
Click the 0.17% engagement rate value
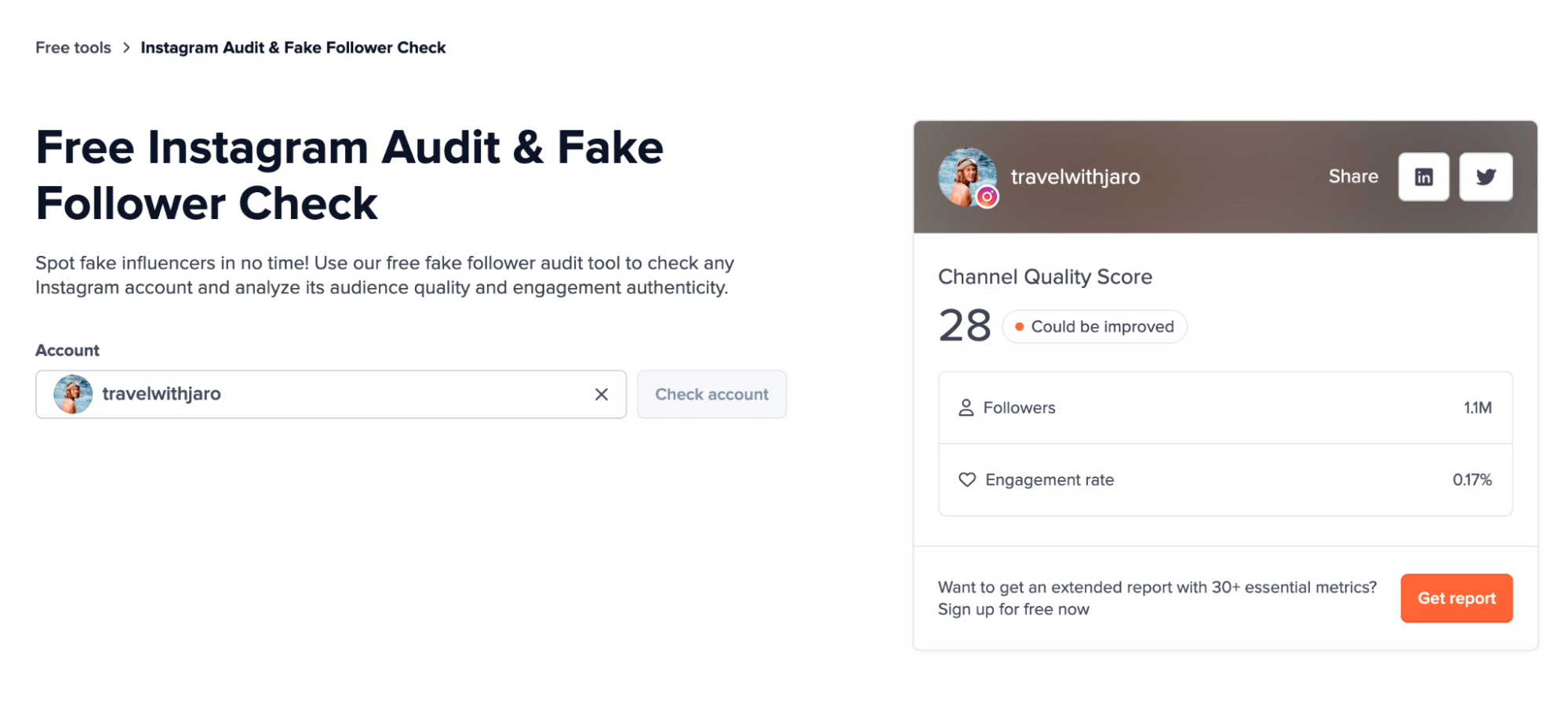click(x=1472, y=479)
